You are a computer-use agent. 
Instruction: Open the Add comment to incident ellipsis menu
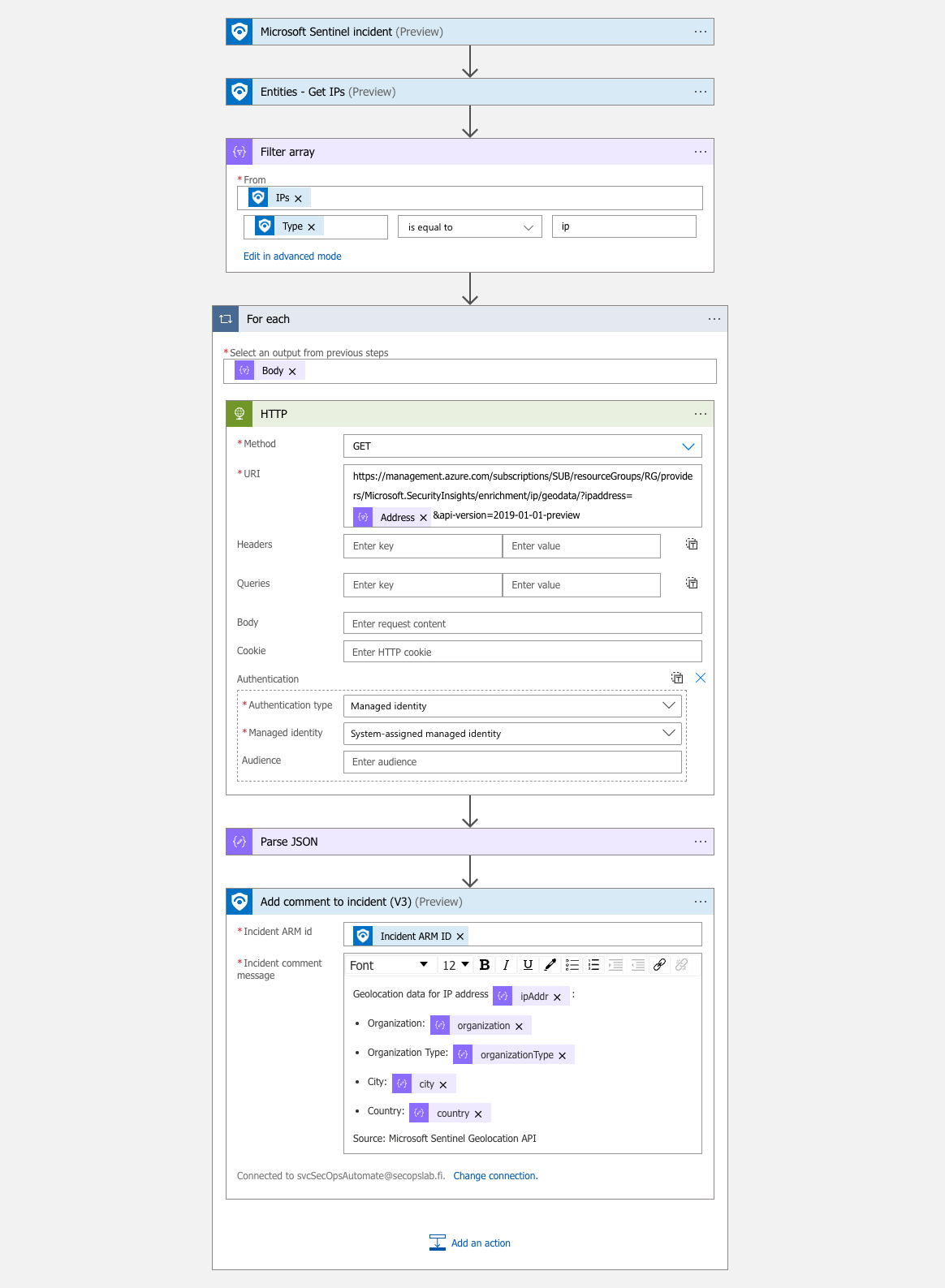point(701,902)
